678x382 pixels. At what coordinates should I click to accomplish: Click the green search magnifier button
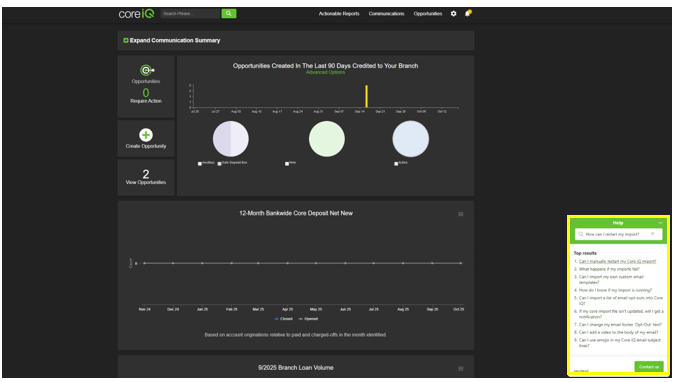[x=229, y=14]
